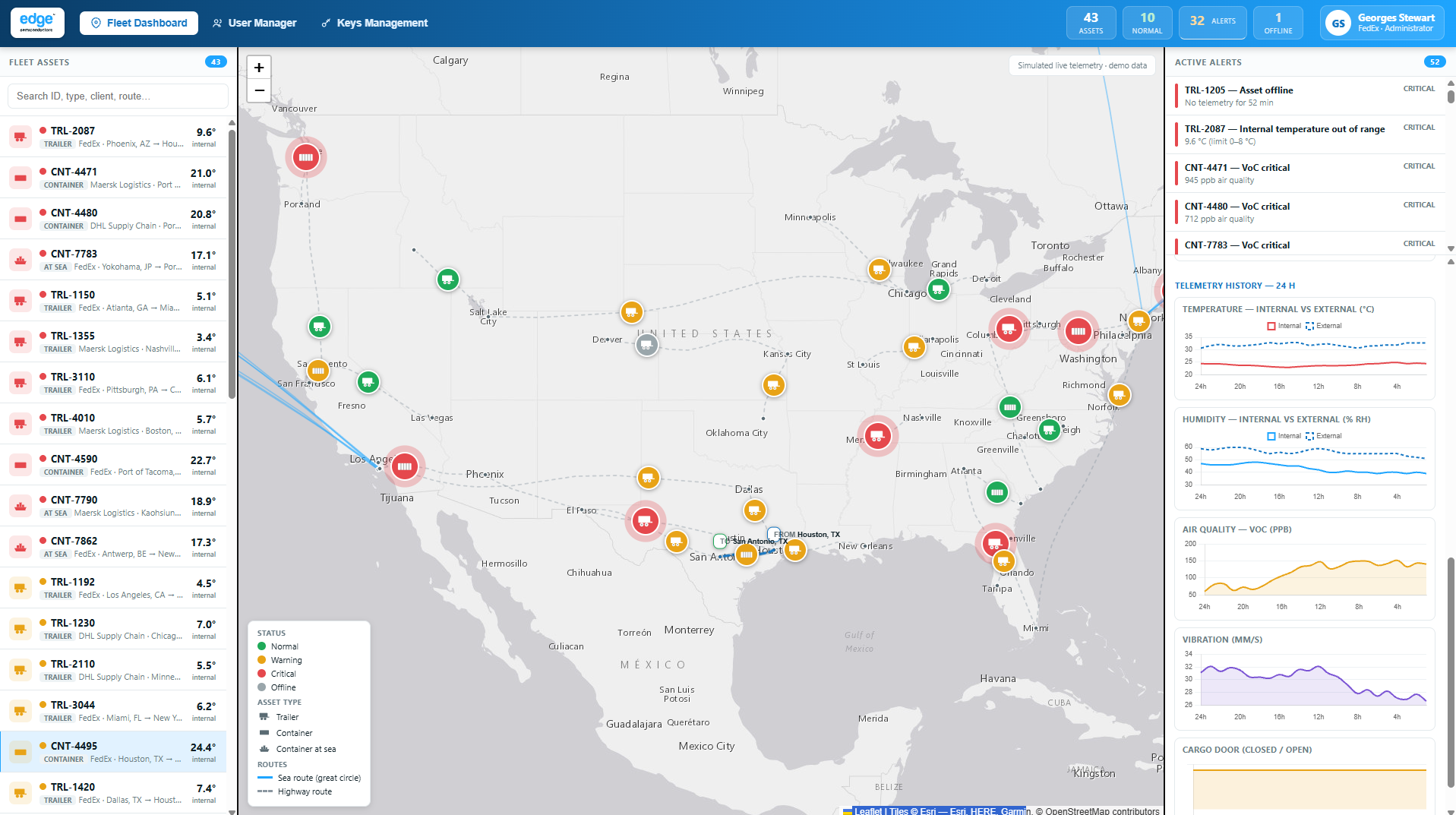Viewport: 1456px width, 815px height.
Task: Select TRL-2087 trailer icon in list
Action: [x=21, y=137]
